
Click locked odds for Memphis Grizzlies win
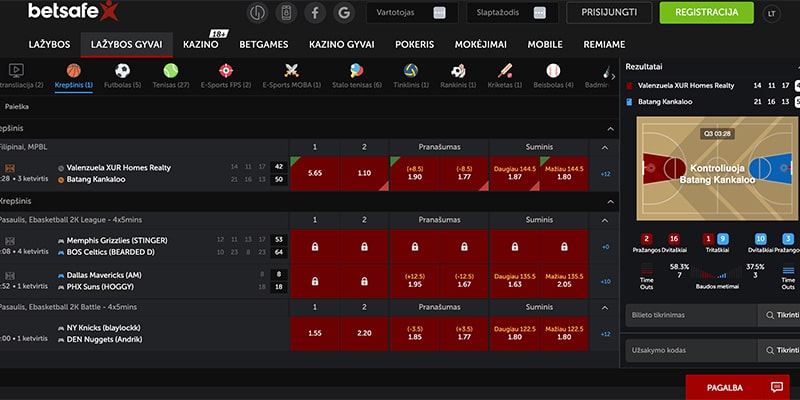[x=315, y=246]
